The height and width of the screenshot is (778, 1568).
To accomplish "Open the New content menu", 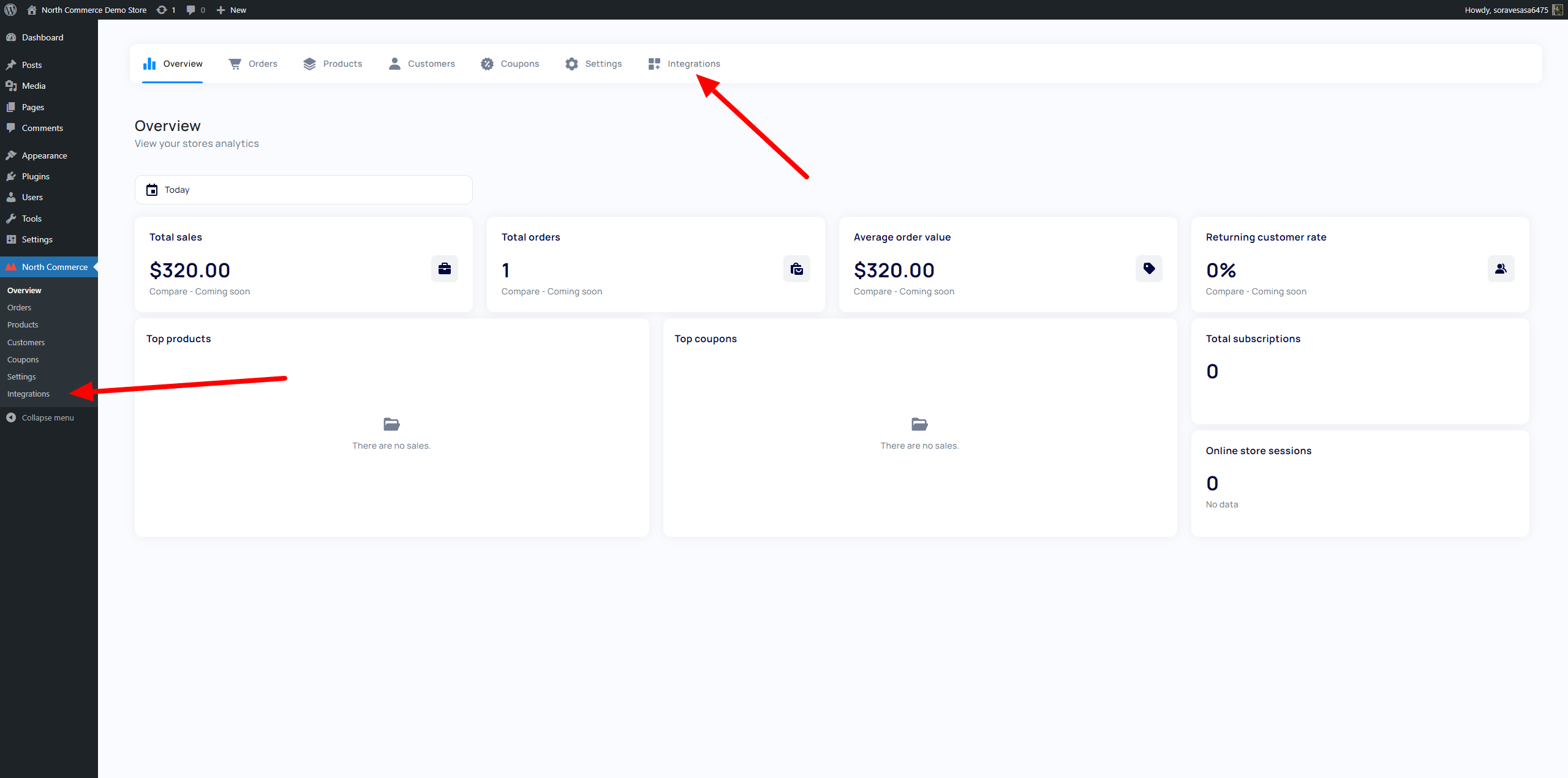I will pos(232,10).
